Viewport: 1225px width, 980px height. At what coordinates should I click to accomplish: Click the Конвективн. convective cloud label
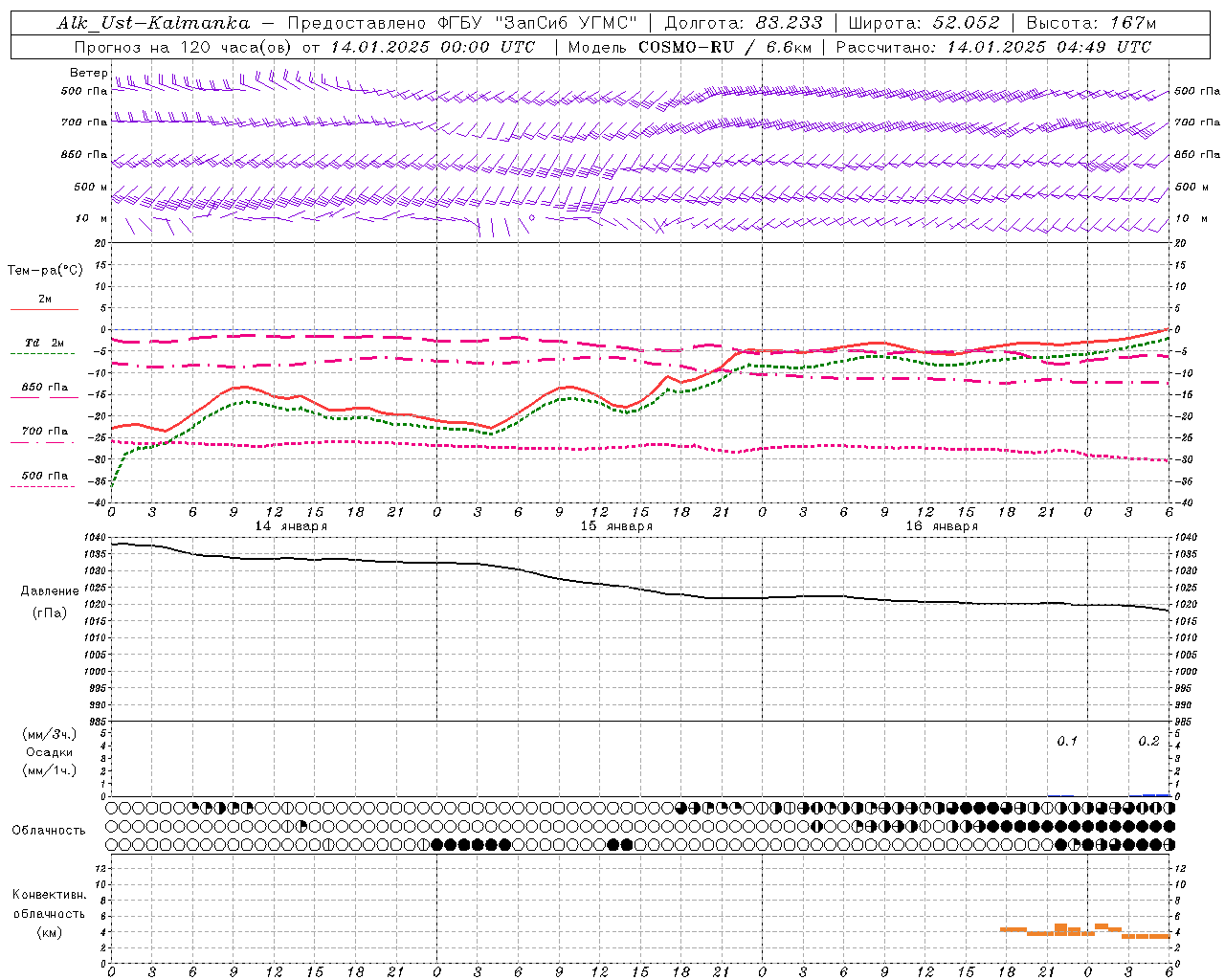pos(50,895)
